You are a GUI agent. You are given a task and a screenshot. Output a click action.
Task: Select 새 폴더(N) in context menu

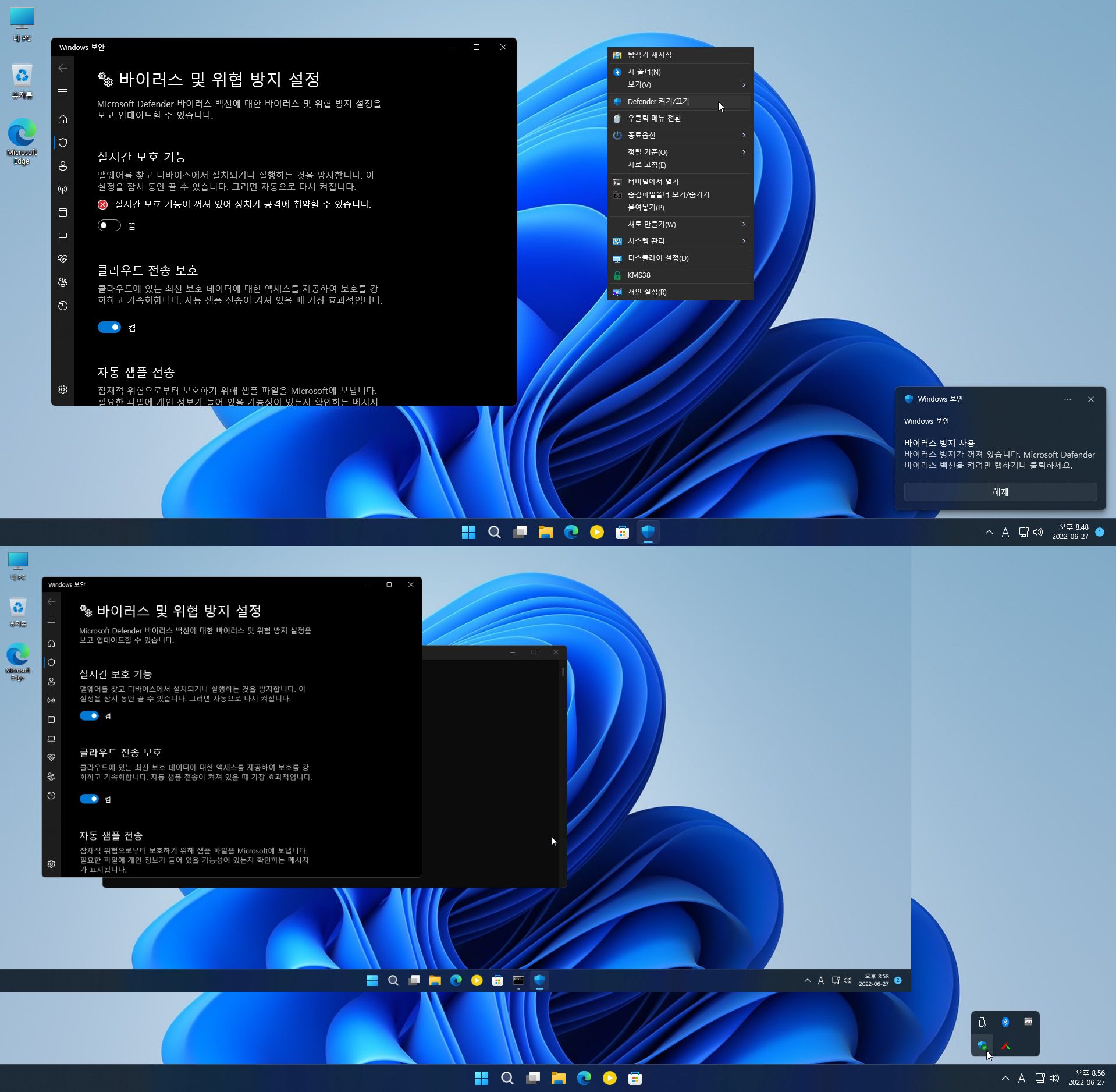pos(680,72)
